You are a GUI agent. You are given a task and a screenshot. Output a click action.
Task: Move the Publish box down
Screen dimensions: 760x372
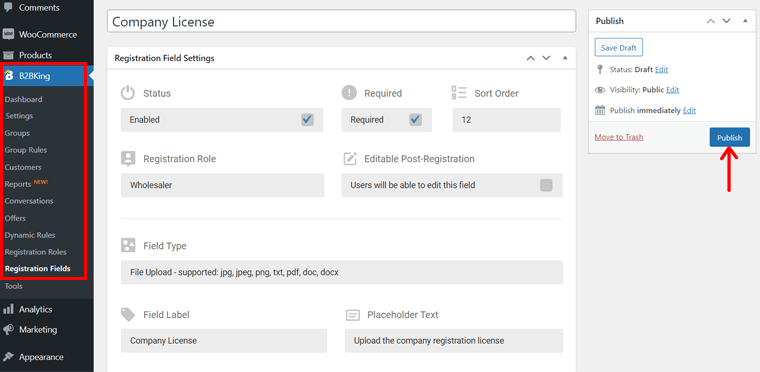(726, 21)
